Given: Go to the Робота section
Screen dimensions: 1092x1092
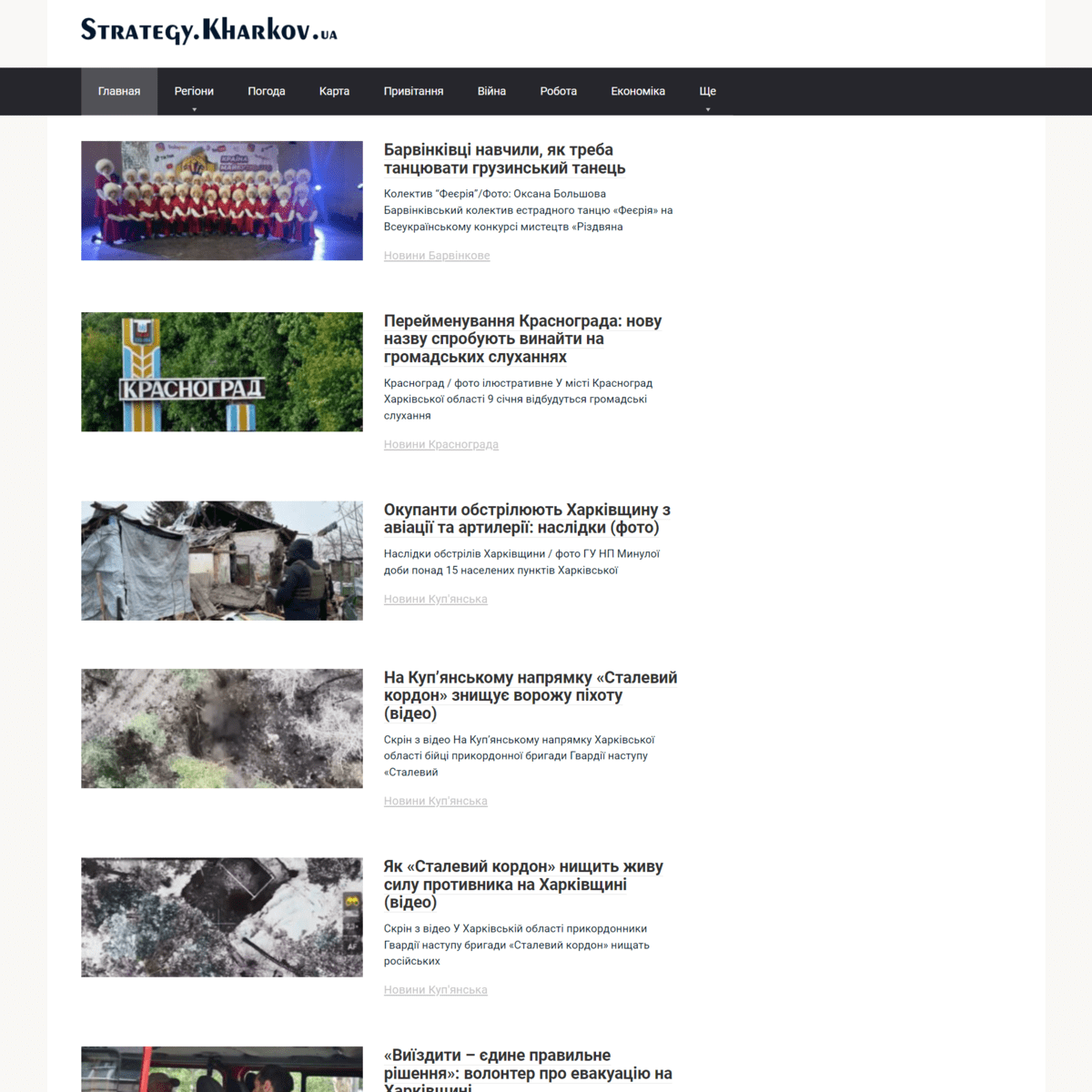Looking at the screenshot, I should (558, 91).
